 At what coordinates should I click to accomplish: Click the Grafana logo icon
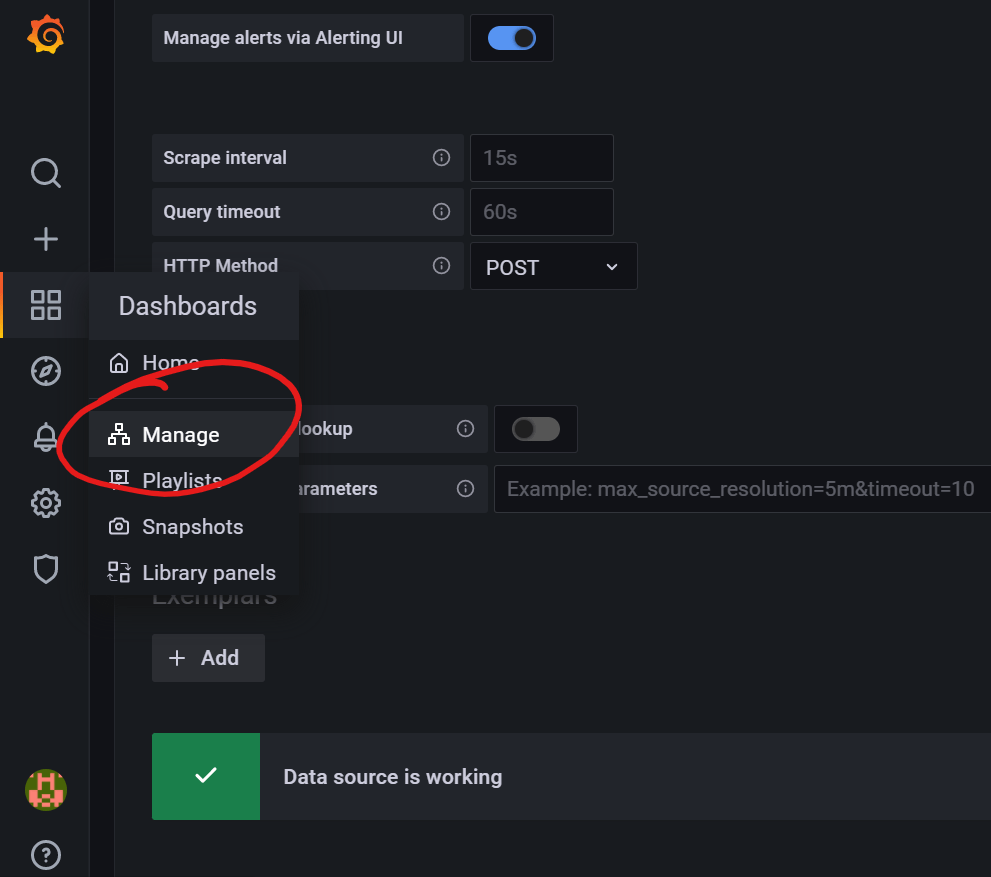(45, 36)
